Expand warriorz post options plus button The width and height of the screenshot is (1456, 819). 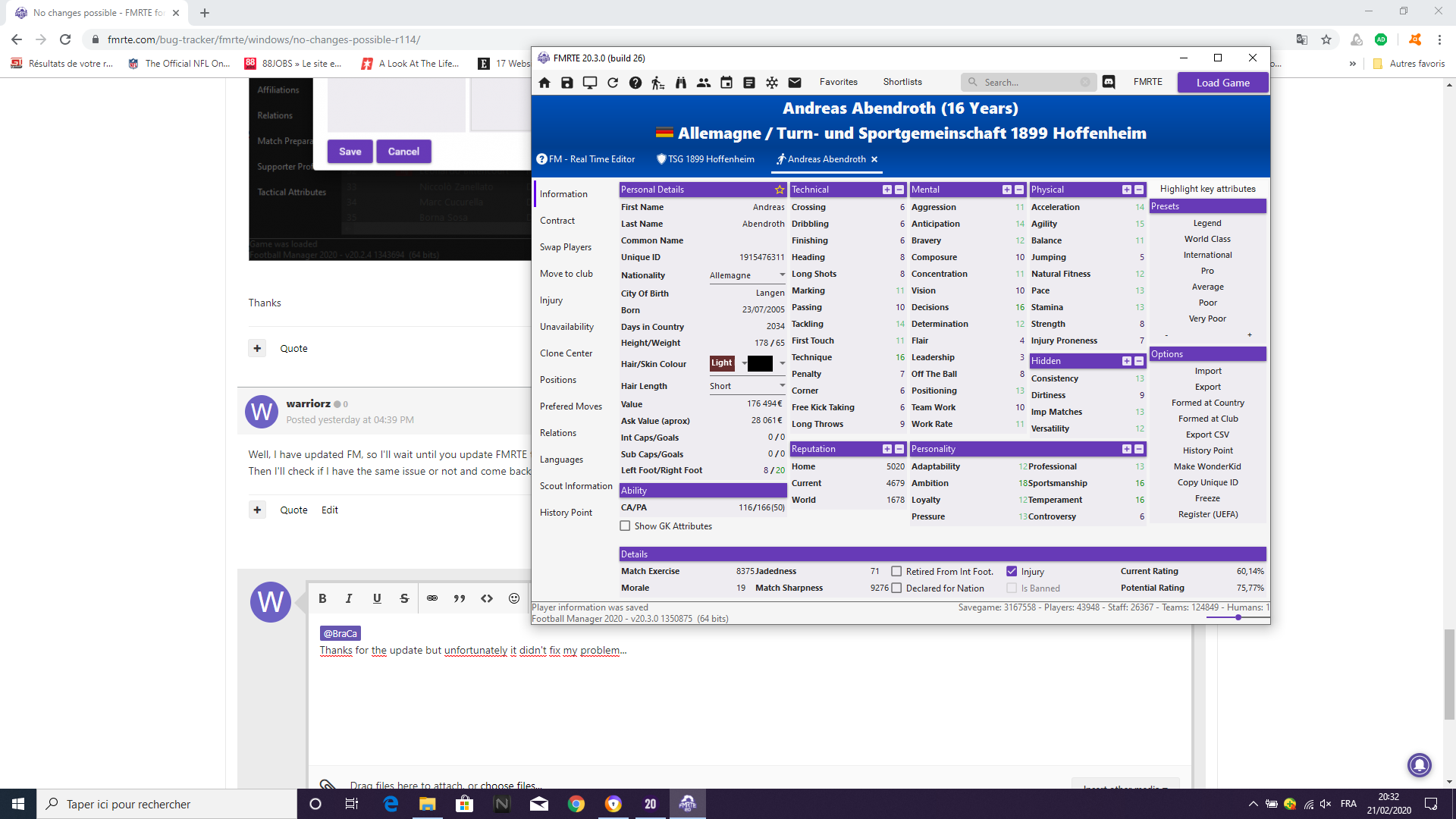coord(257,510)
